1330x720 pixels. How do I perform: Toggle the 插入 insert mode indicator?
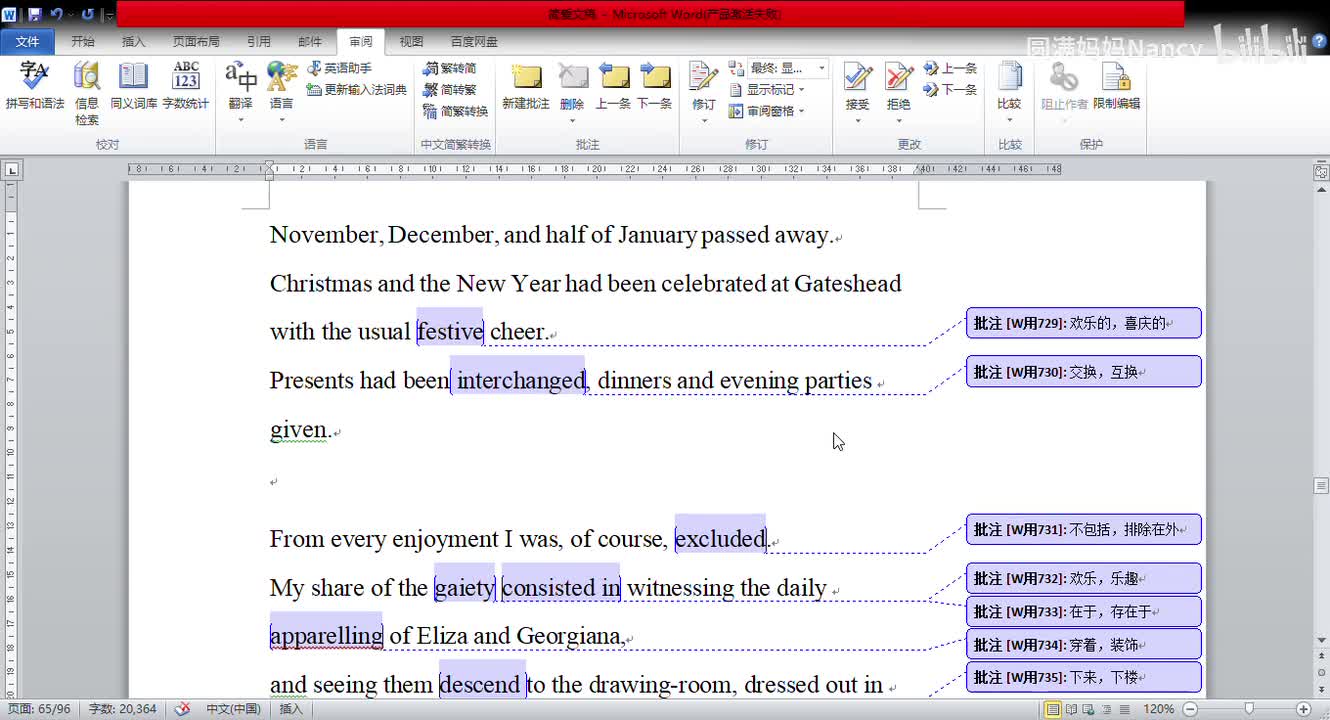[291, 709]
